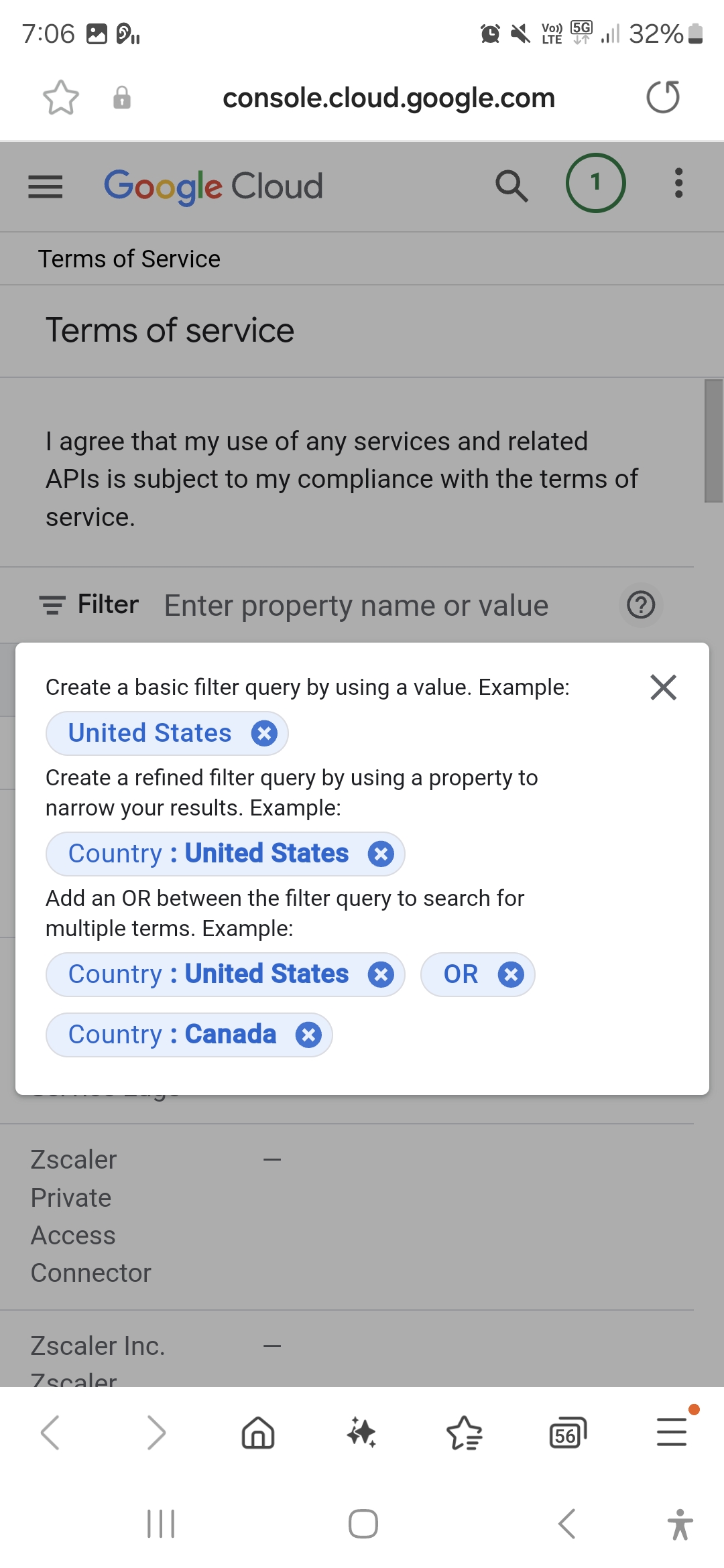Open the notifications badge showing 1
This screenshot has width=724, height=1568.
point(595,183)
